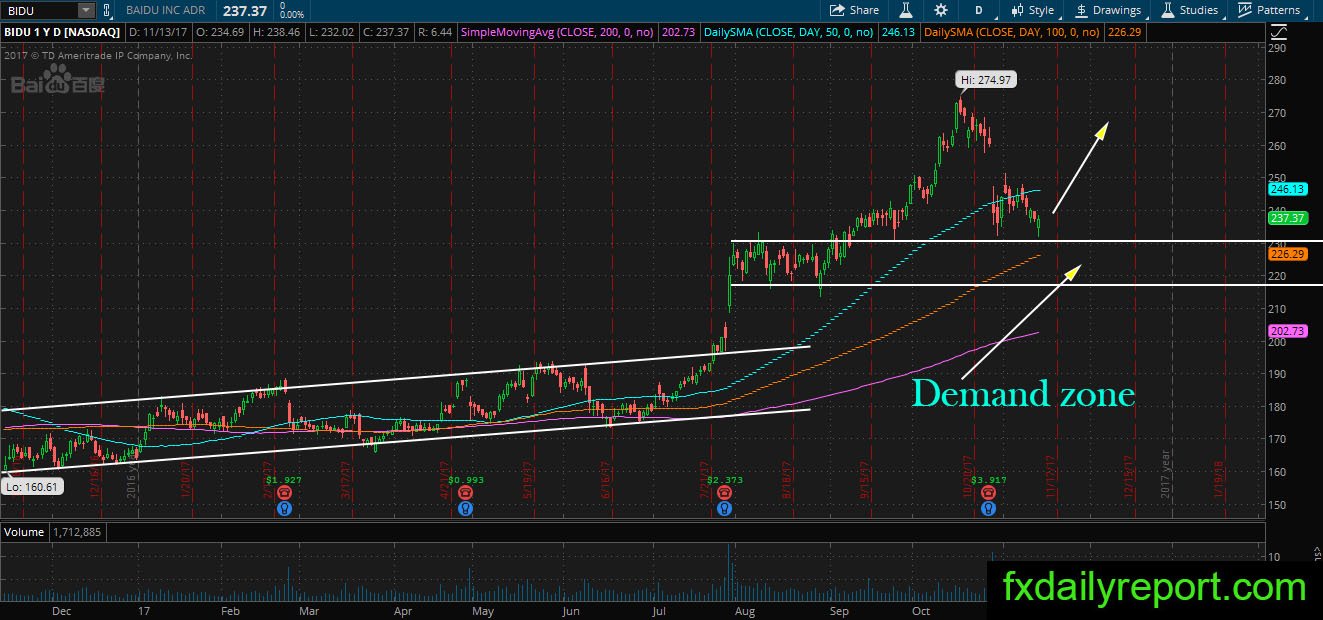Viewport: 1323px width, 620px height.
Task: Click the 226.29 study value in header
Action: point(1126,32)
